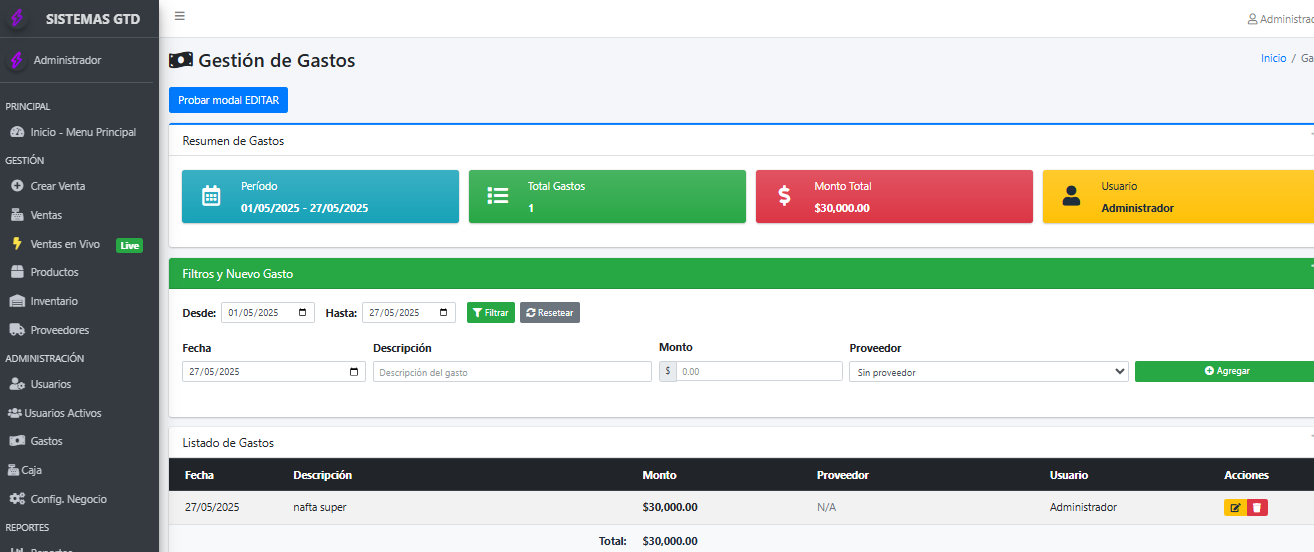This screenshot has height=552, width=1314.
Task: Click the red trash delete icon
Action: pos(1257,508)
